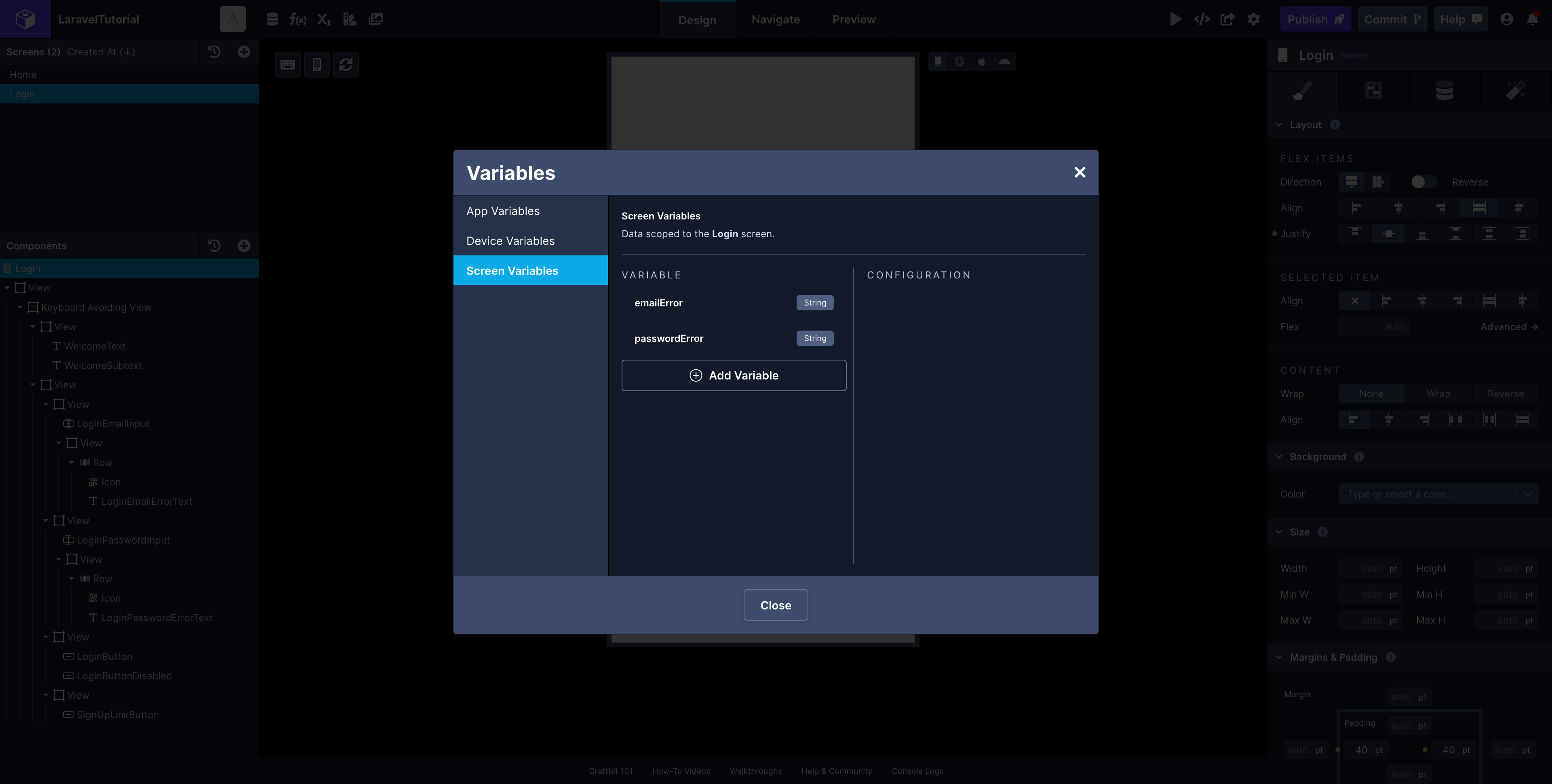
Task: Set Wrap option to Reverse
Action: tap(1505, 394)
